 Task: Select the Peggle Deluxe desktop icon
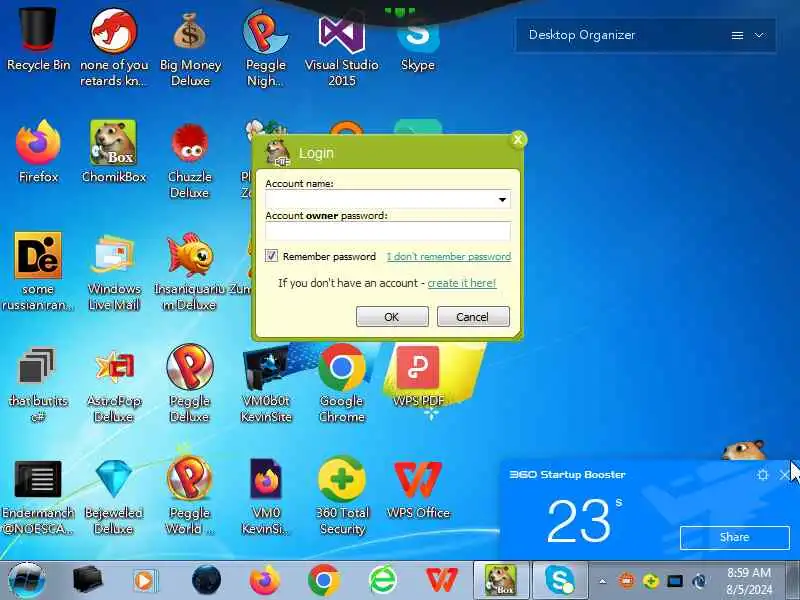click(190, 384)
